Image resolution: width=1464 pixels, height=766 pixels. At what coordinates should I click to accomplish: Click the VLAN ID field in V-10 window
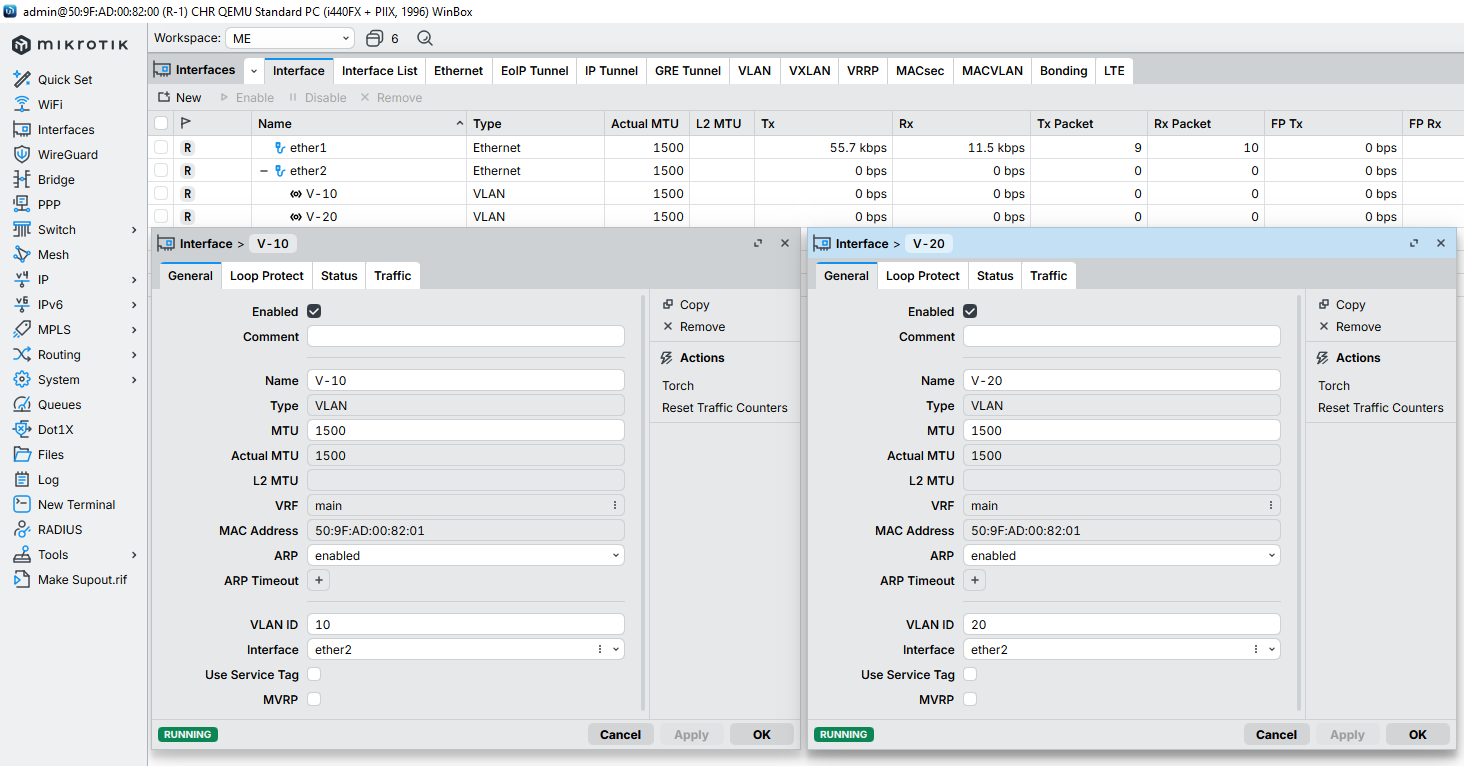(x=465, y=625)
